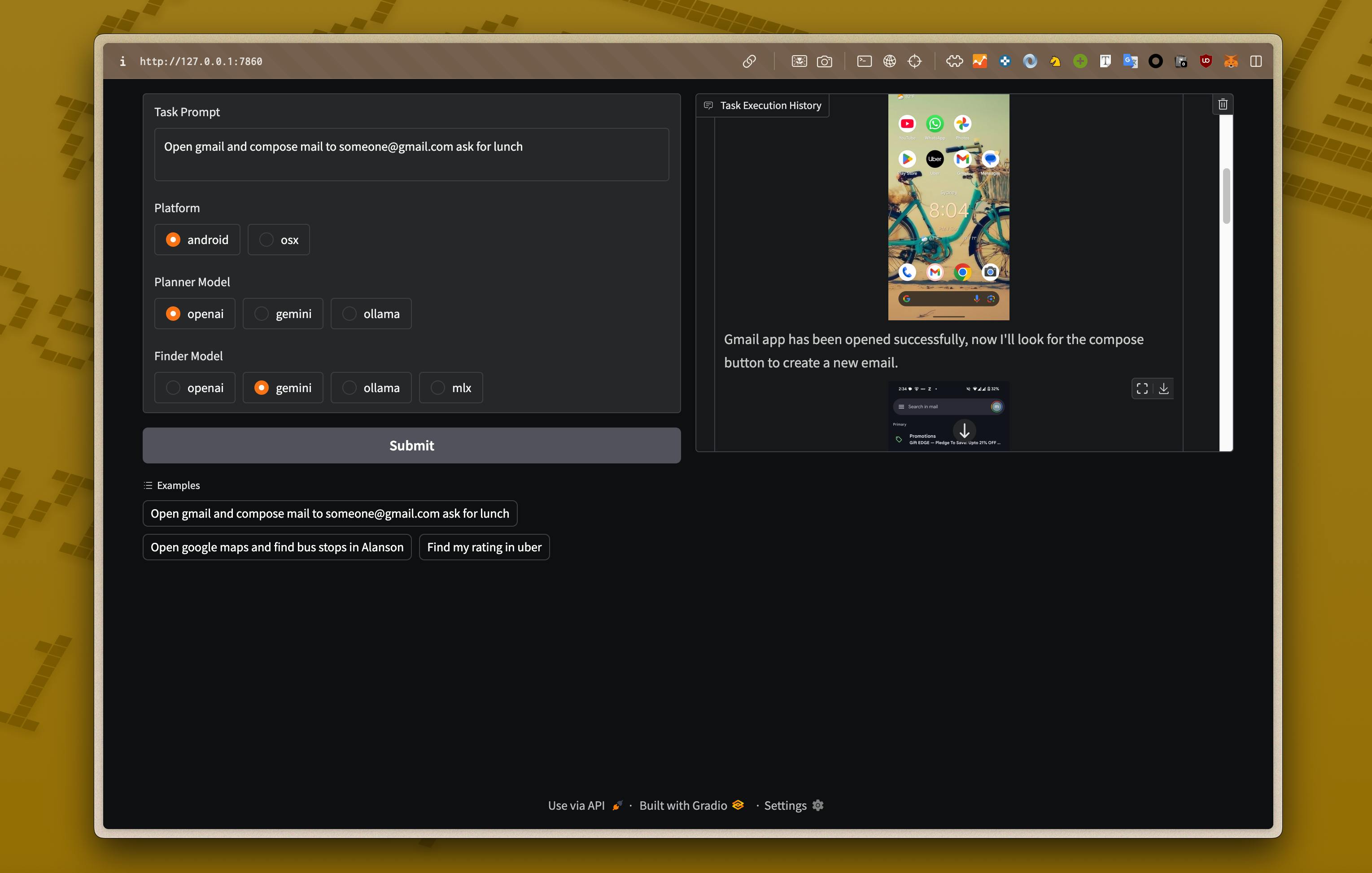Viewport: 1372px width, 873px height.
Task: Choose gemini as the Planner Model
Action: coord(283,314)
